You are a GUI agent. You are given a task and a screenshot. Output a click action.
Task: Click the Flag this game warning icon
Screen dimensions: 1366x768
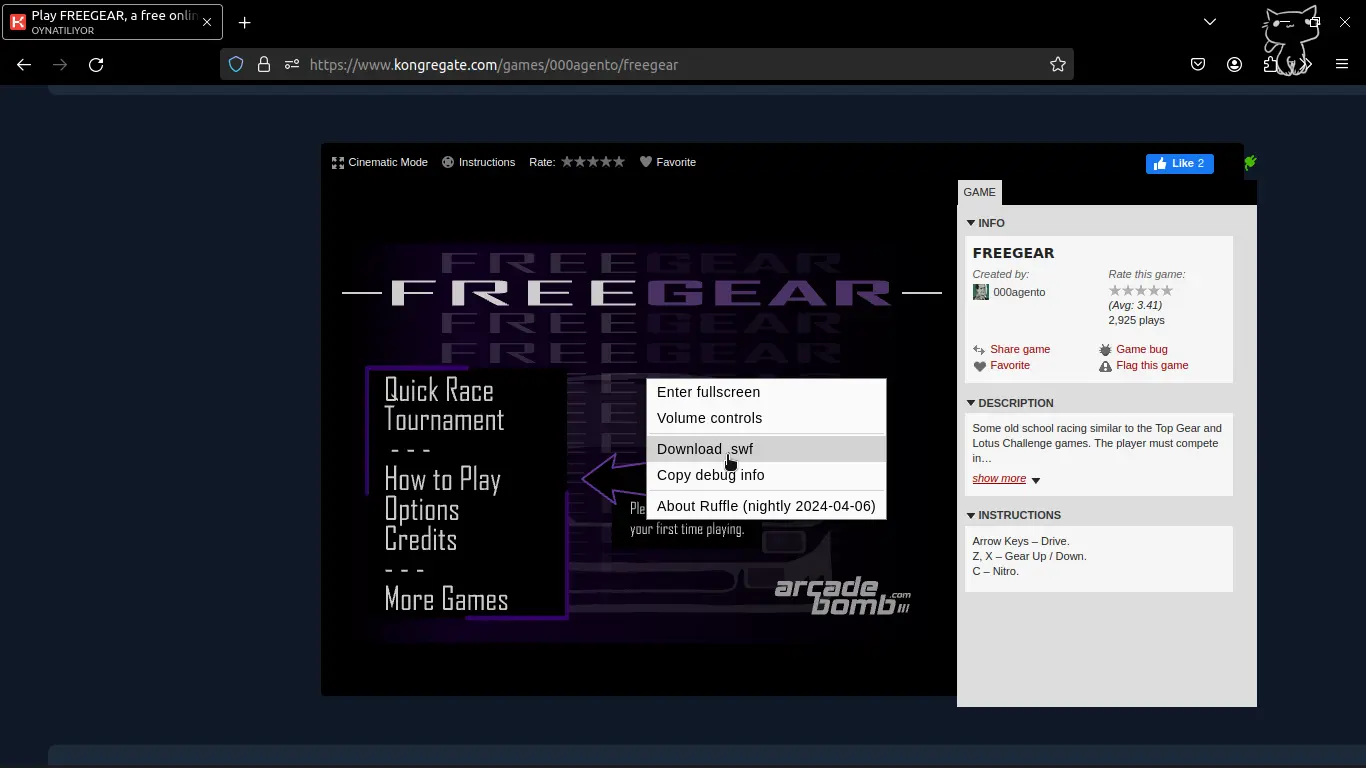(x=1105, y=366)
